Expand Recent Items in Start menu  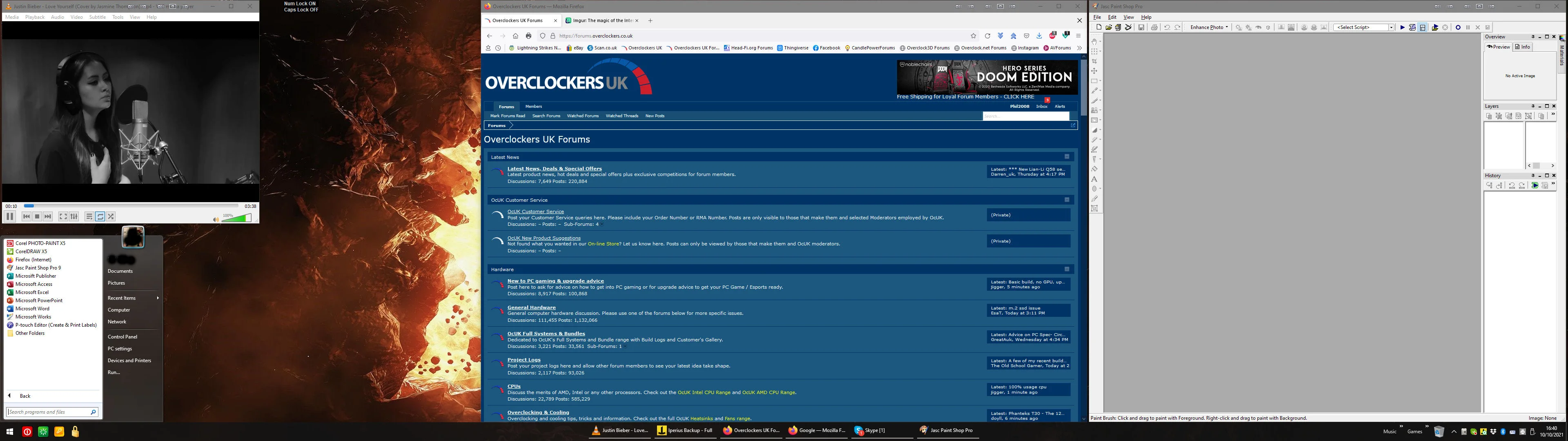click(133, 298)
